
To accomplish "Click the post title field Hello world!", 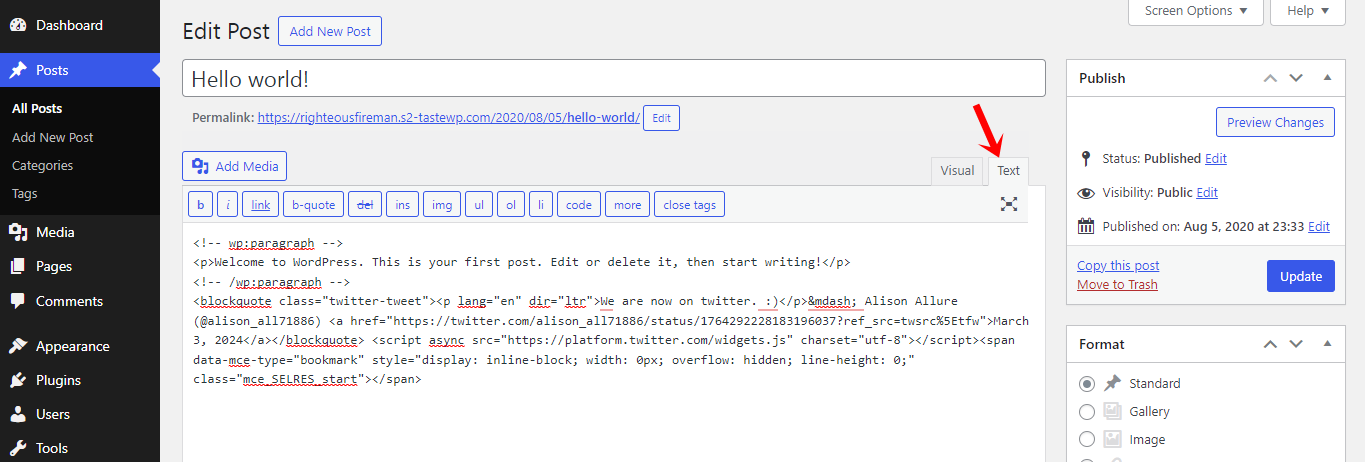I will 614,79.
